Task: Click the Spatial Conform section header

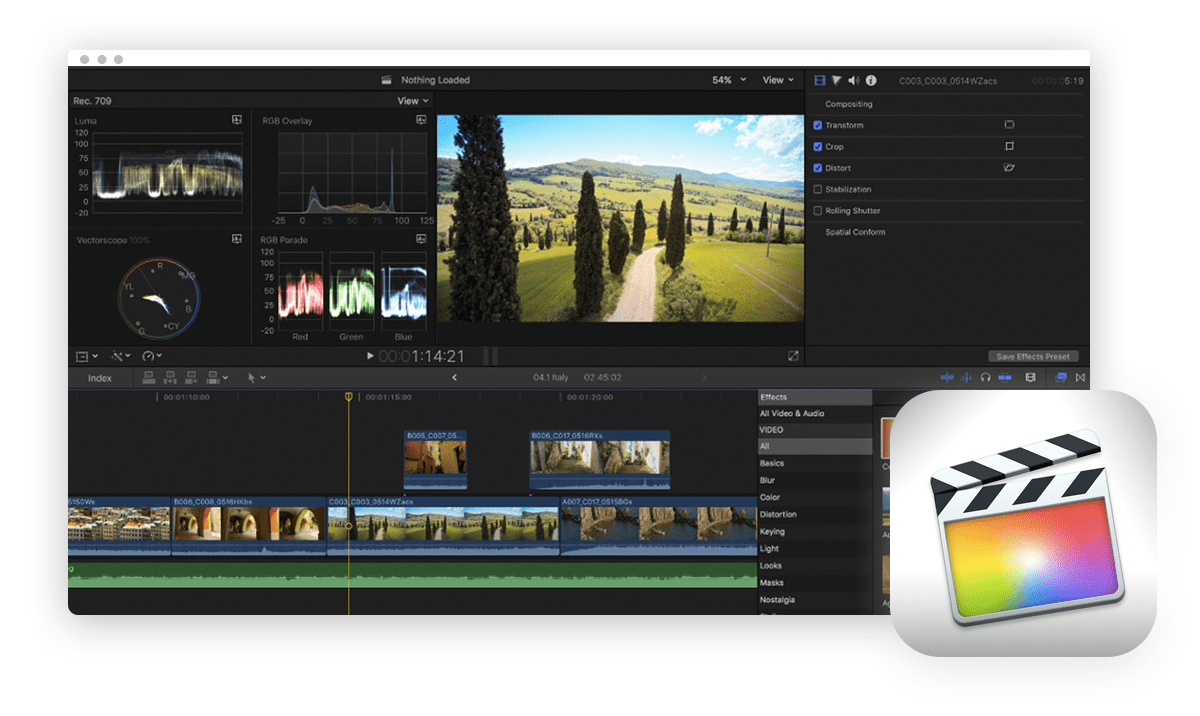Action: point(855,232)
